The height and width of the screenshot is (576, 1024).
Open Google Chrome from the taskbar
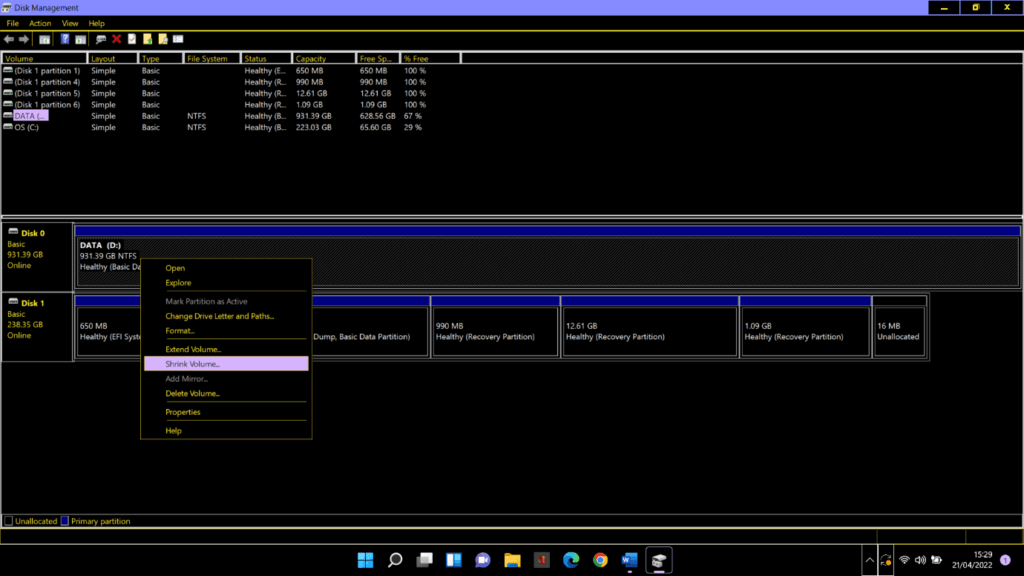(x=600, y=560)
